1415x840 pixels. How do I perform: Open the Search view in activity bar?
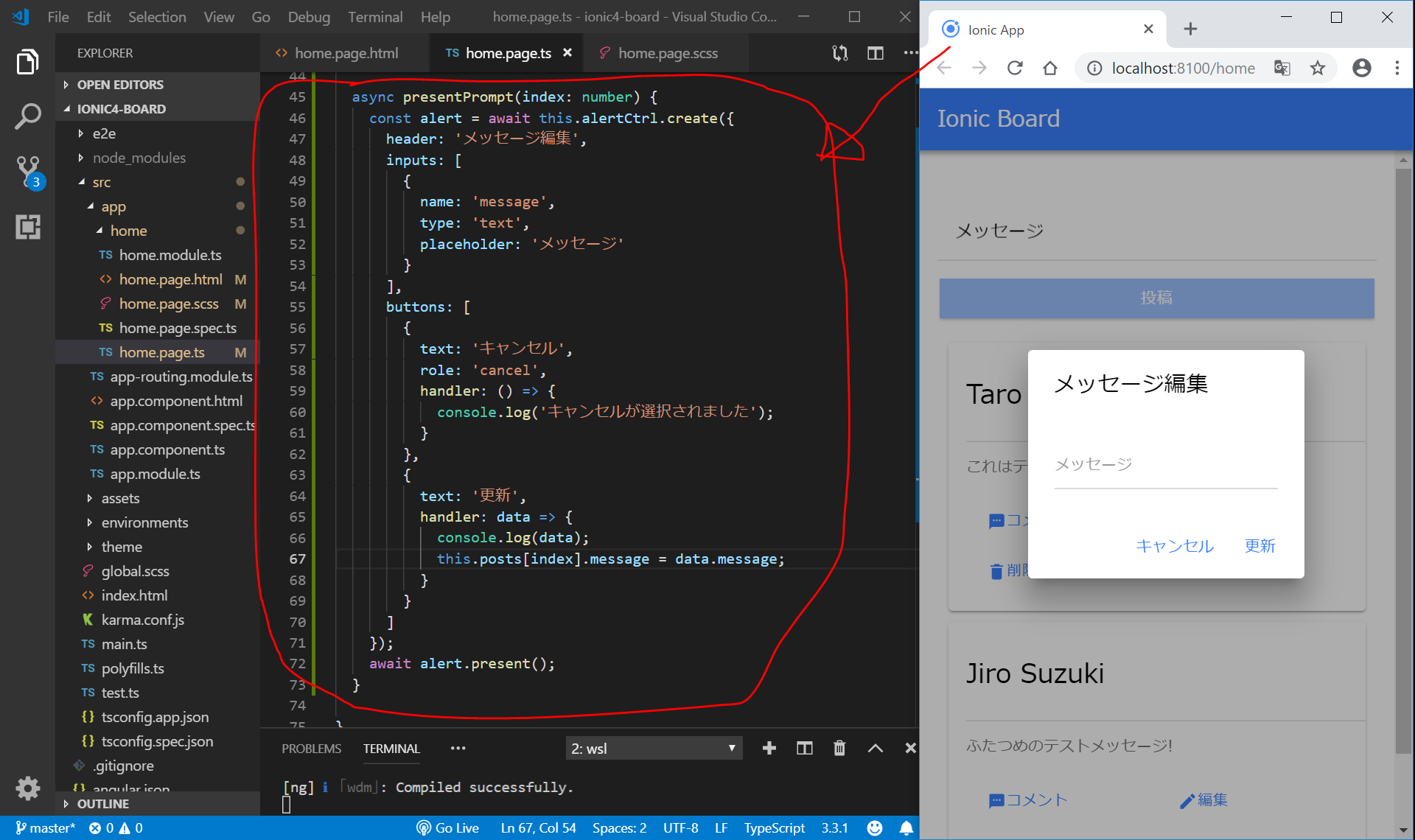coord(27,116)
